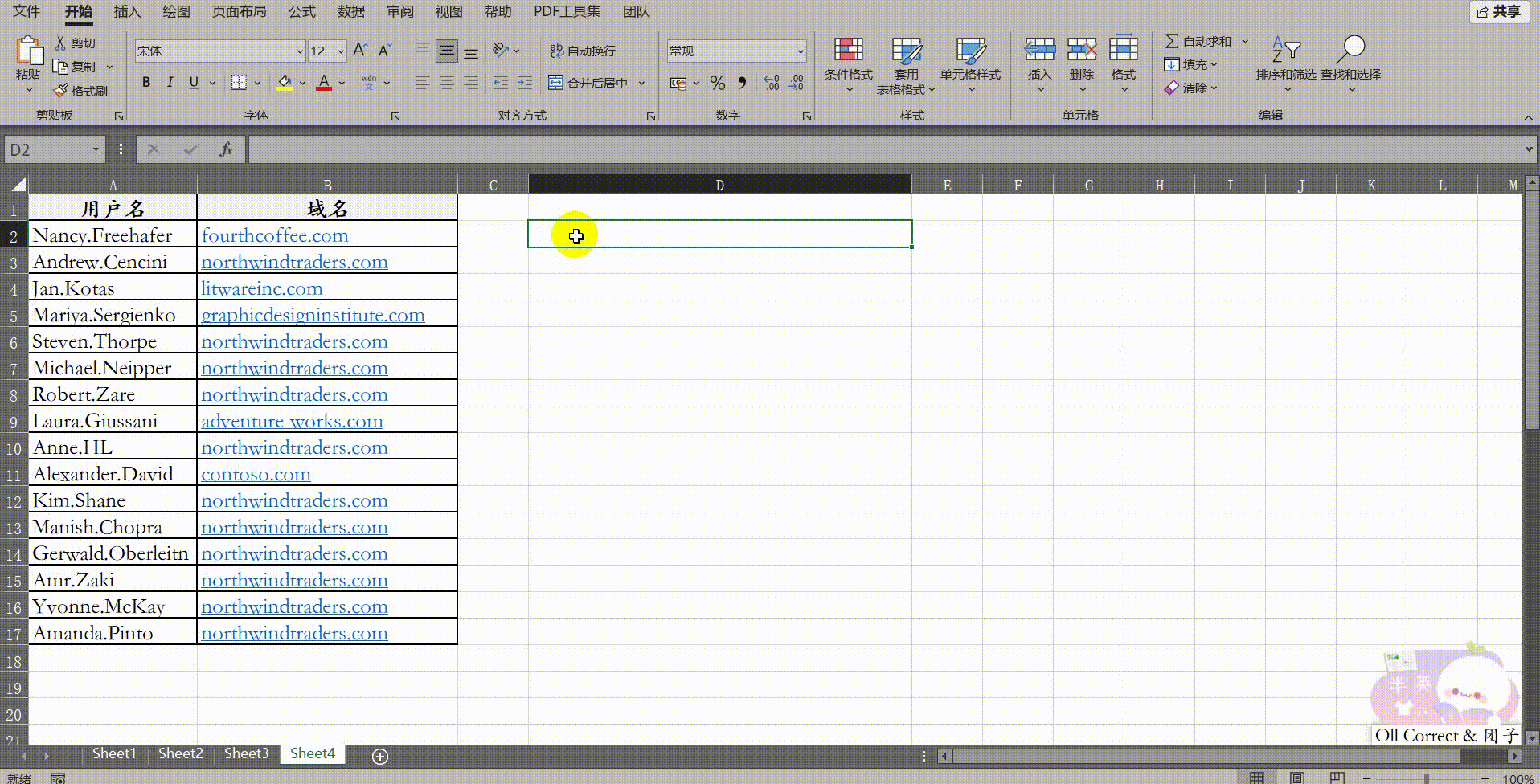
Task: Switch to the Sheet1 tab
Action: pyautogui.click(x=114, y=753)
